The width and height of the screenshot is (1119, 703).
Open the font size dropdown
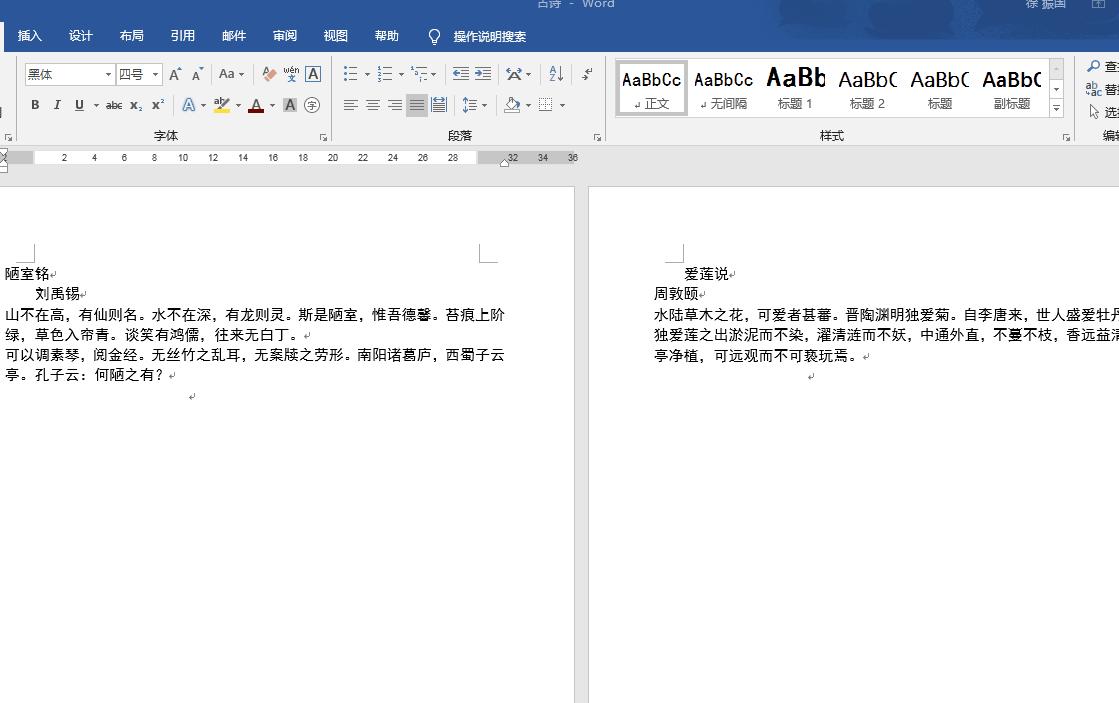153,74
